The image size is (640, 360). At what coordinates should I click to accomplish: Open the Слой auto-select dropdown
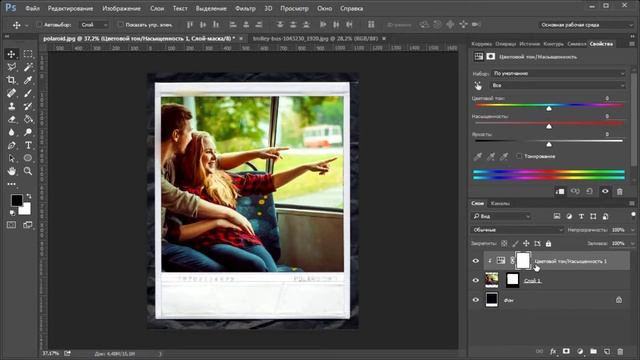point(94,25)
